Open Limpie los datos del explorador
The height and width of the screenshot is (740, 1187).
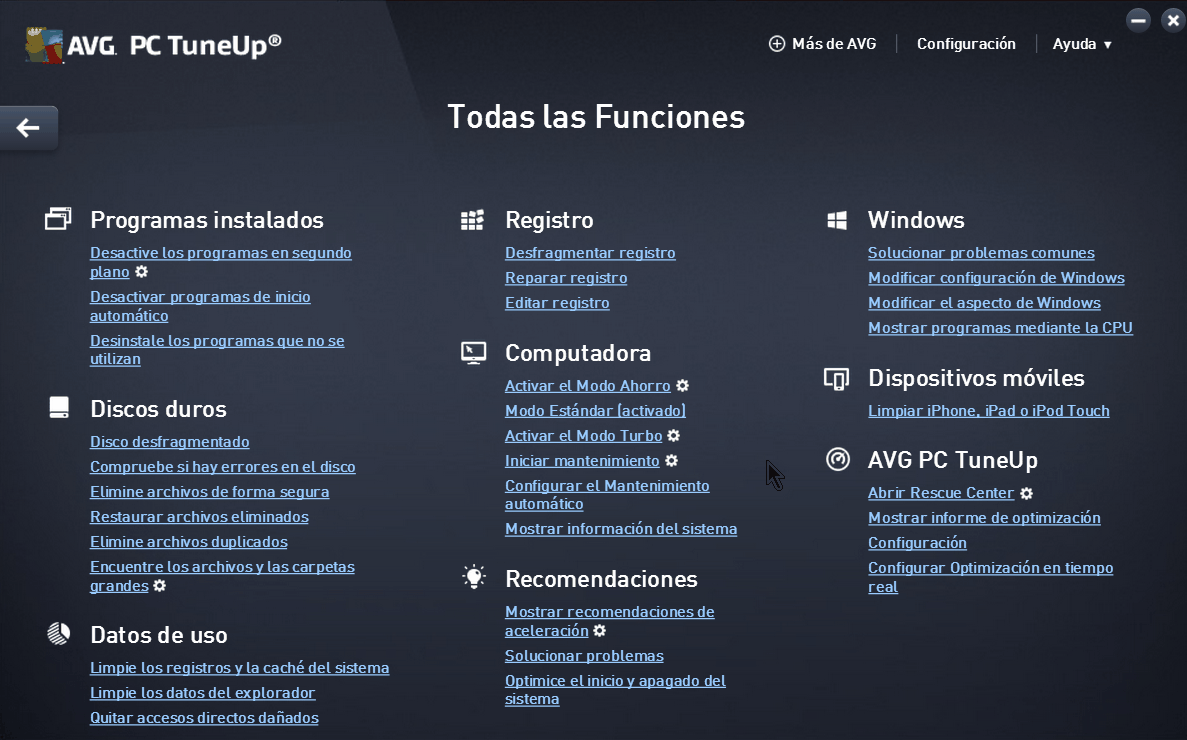click(202, 692)
